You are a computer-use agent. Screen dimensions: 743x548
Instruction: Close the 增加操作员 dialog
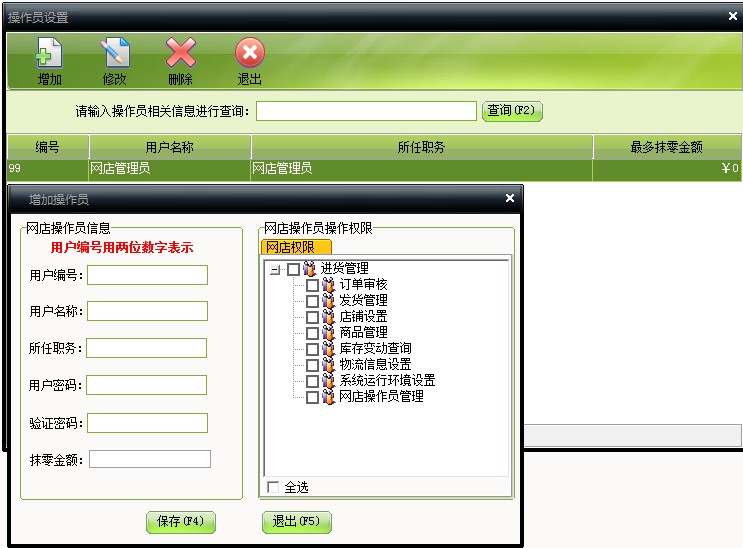[x=509, y=198]
